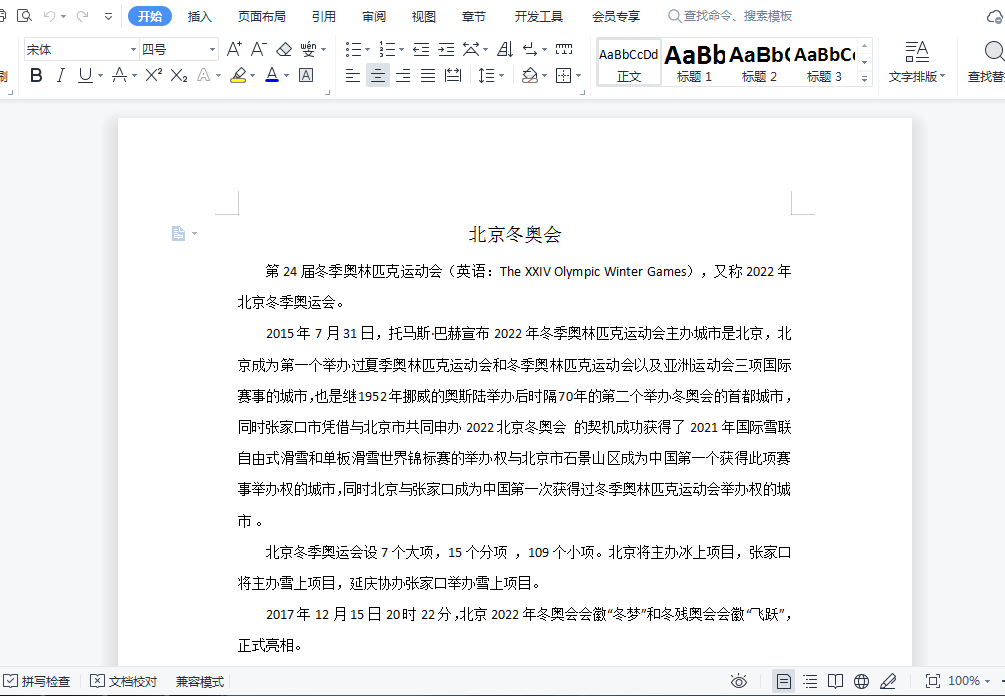The image size is (1005, 696).
Task: Click the clear formatting eraser icon
Action: point(284,49)
